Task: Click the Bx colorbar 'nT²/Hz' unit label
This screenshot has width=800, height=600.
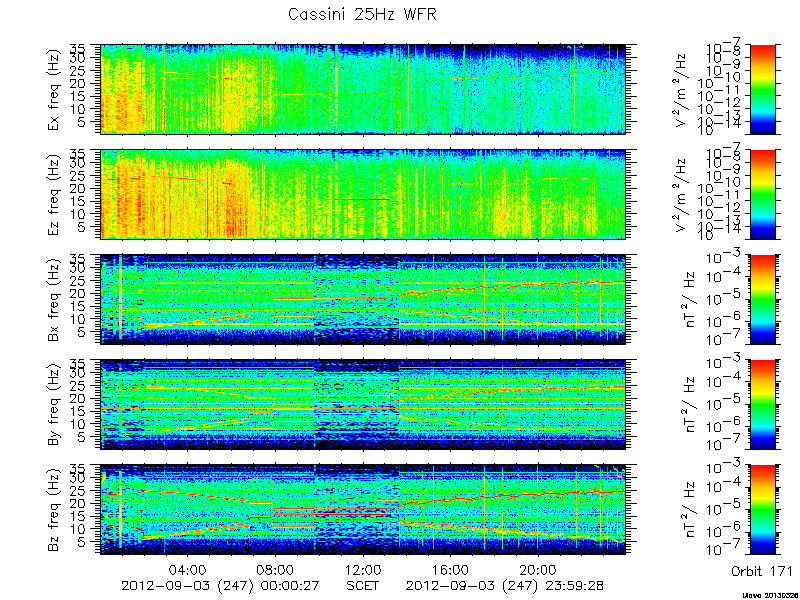Action: (x=692, y=300)
